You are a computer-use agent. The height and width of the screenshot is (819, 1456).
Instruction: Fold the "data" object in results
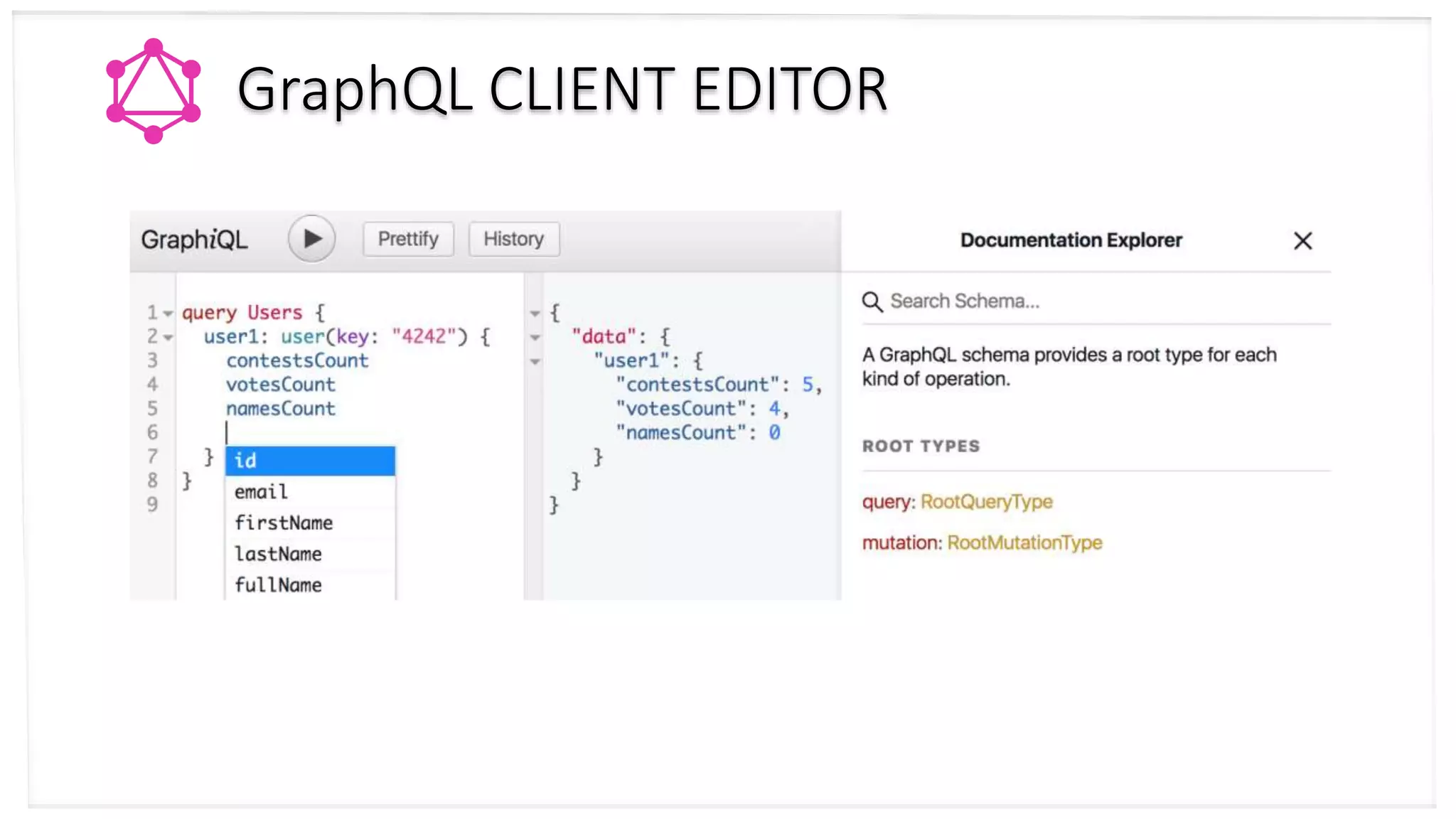pos(535,338)
